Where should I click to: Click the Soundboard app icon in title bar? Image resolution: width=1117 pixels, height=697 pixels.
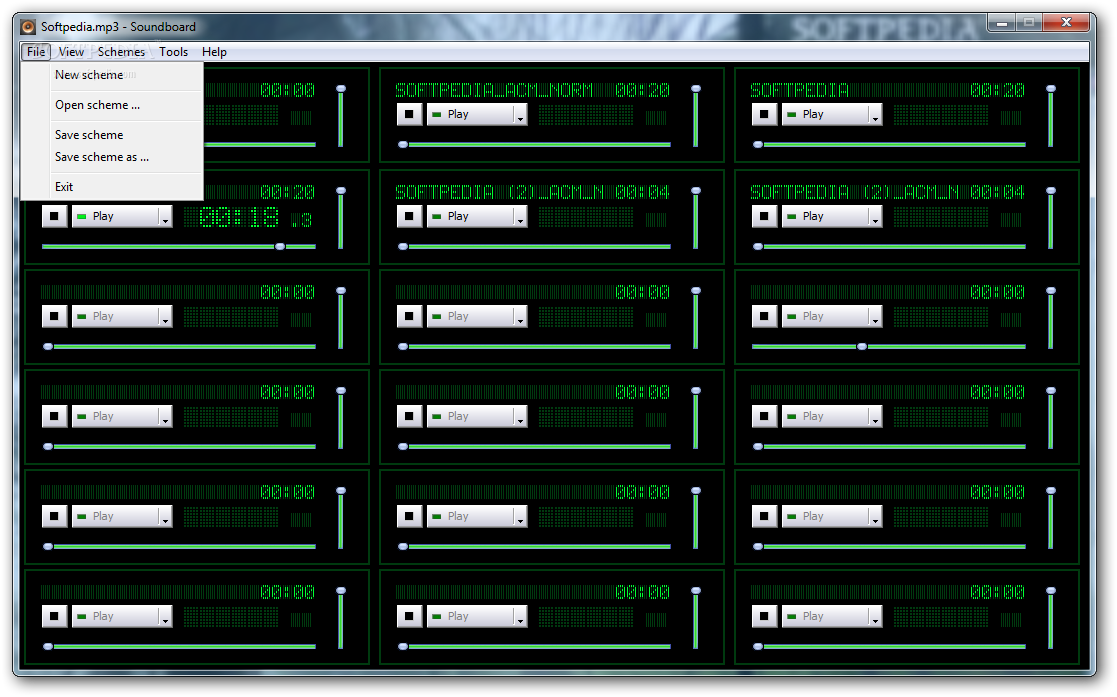28,27
